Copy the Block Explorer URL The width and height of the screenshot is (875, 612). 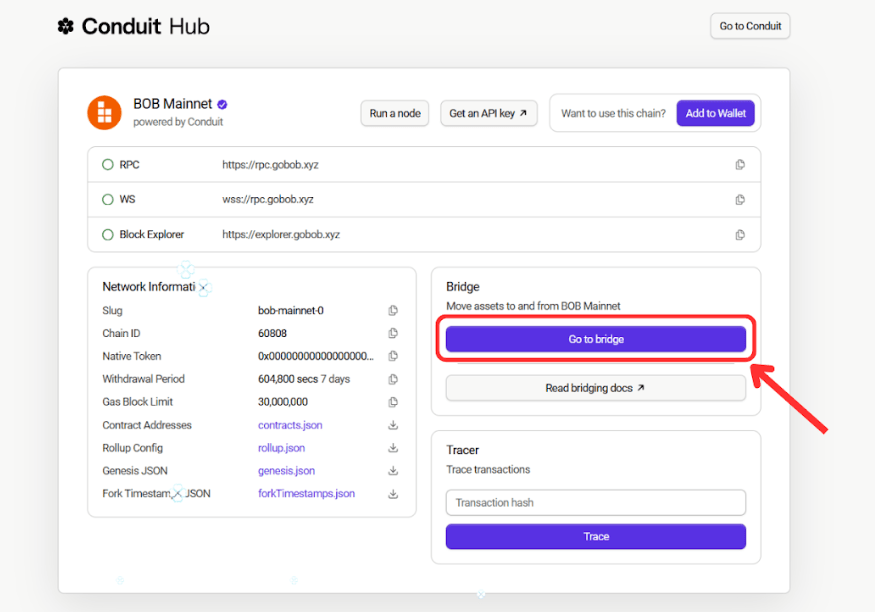[740, 235]
